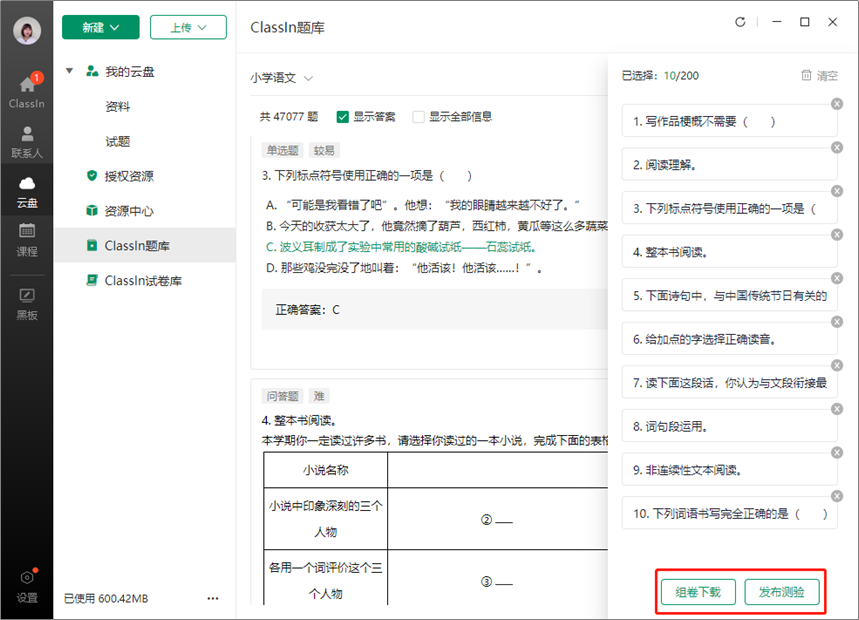The width and height of the screenshot is (859, 620).
Task: Collapse the 我的云盘 tree arrow
Action: (70, 71)
